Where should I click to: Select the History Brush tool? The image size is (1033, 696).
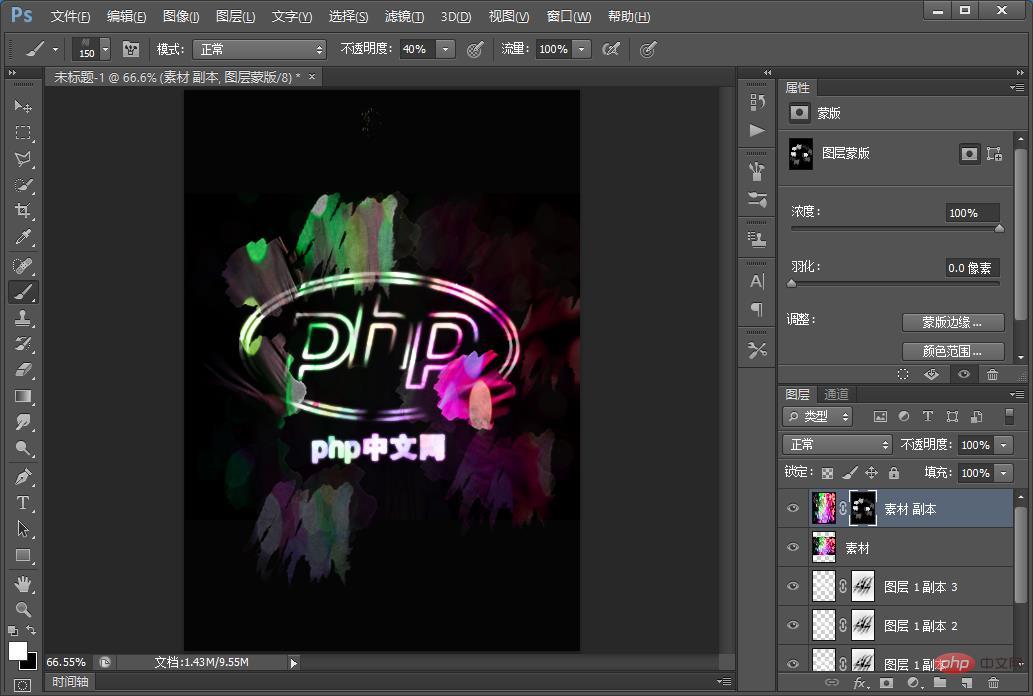(23, 344)
